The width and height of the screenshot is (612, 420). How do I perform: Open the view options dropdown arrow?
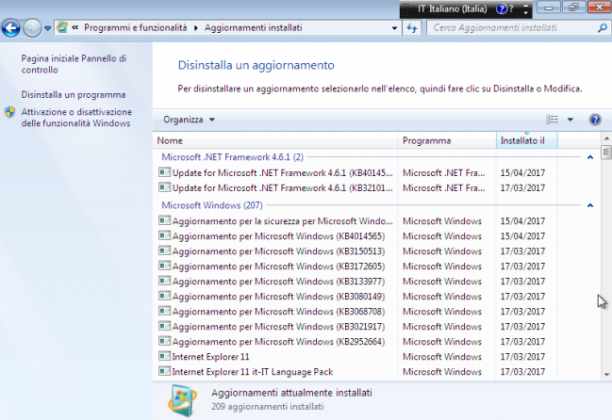coord(570,119)
